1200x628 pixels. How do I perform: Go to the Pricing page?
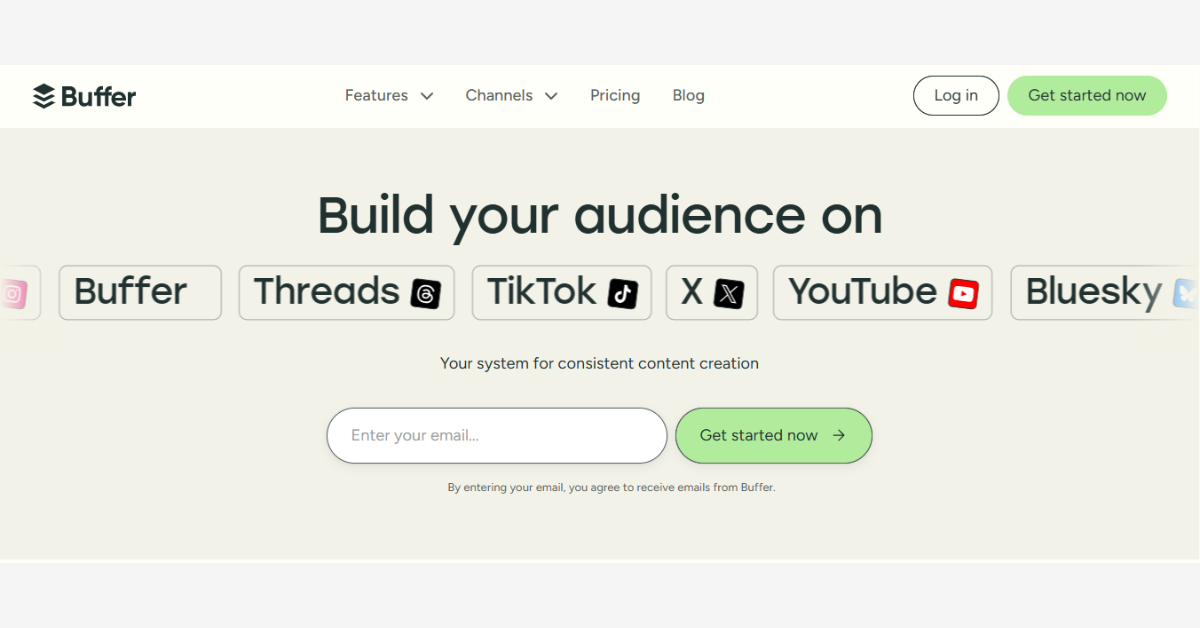click(615, 96)
